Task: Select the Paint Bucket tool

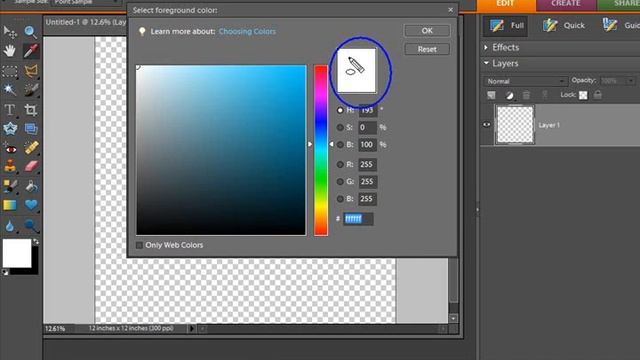Action: coord(31,186)
